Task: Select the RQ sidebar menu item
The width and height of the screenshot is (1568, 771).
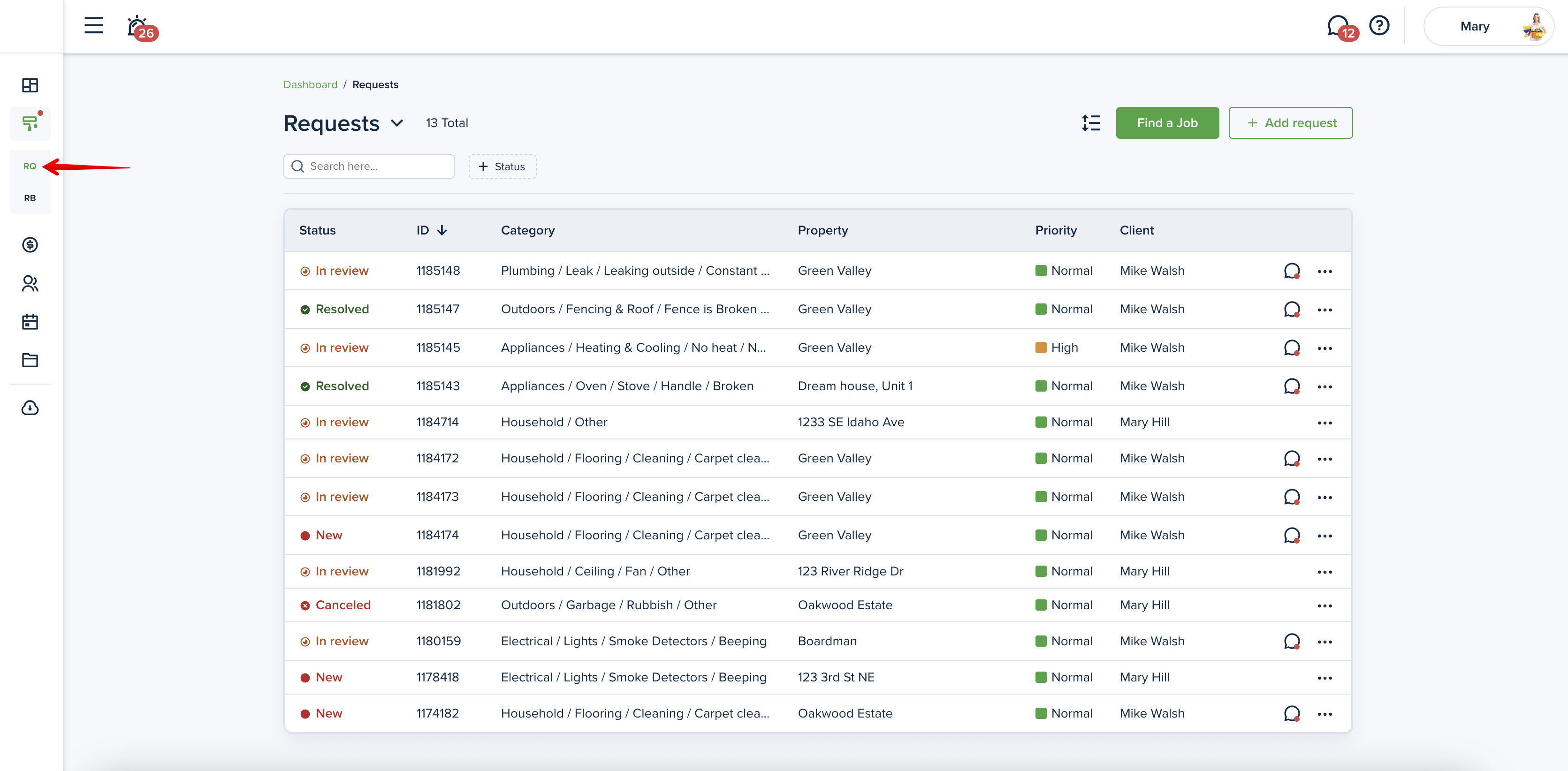Action: (x=30, y=166)
